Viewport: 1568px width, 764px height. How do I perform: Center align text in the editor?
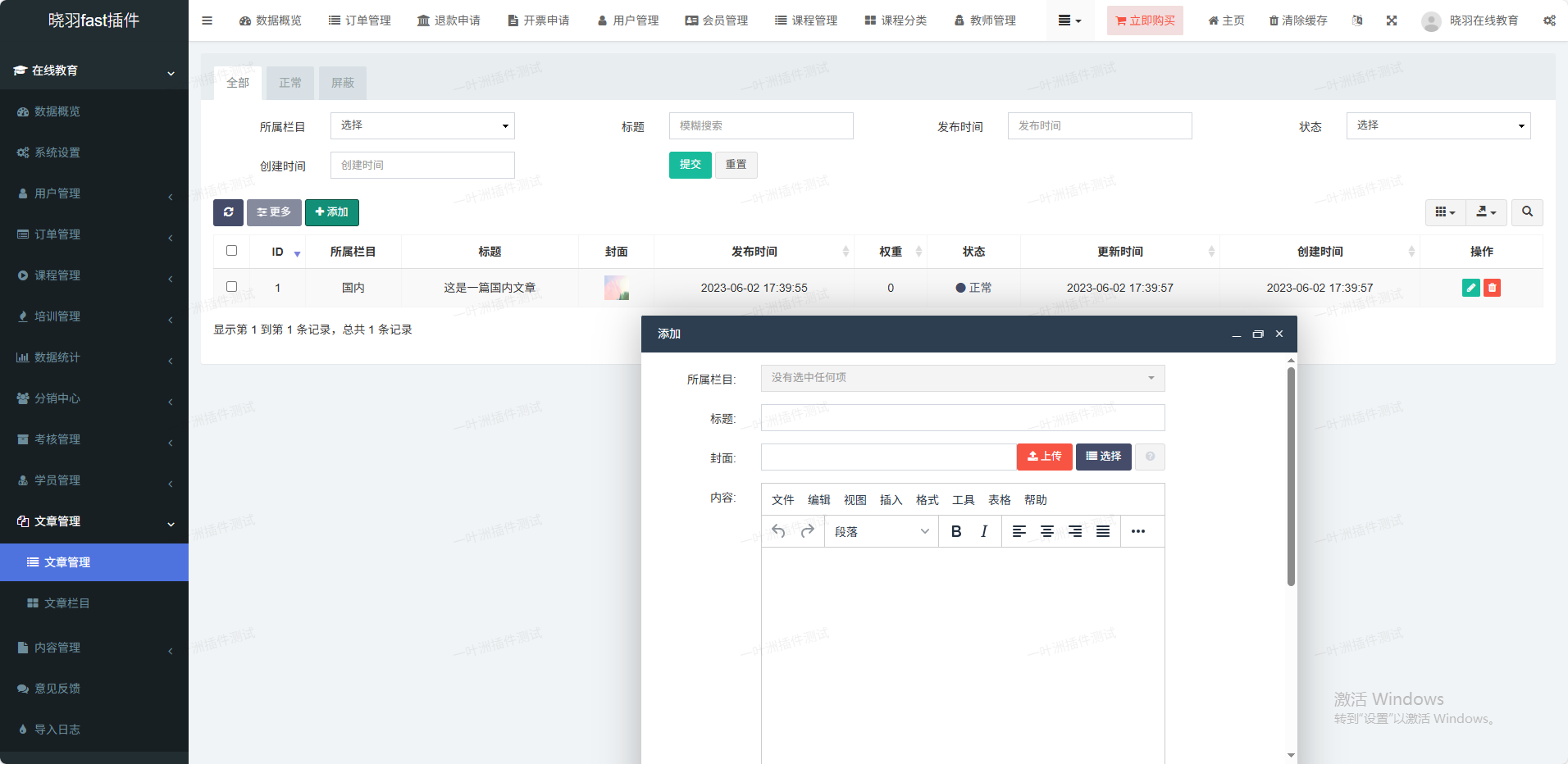coord(1046,531)
